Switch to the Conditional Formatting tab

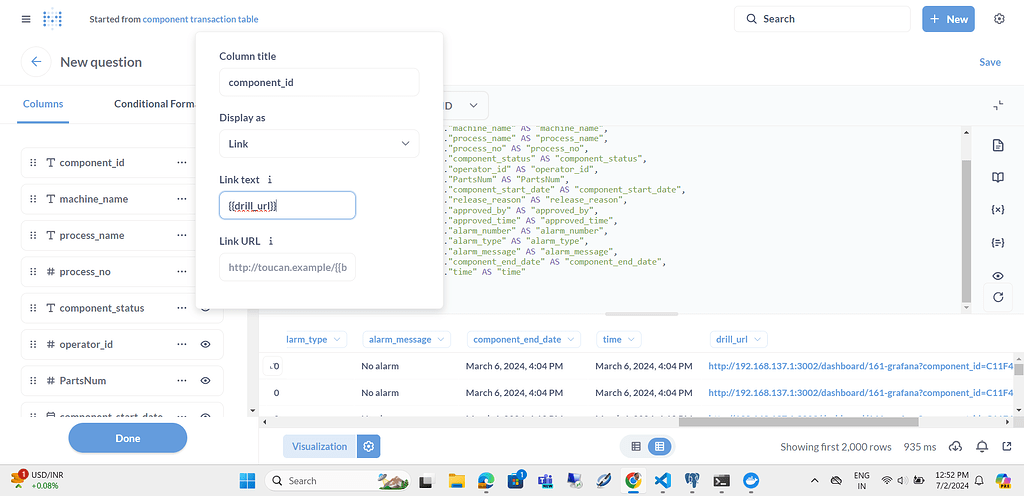154,104
